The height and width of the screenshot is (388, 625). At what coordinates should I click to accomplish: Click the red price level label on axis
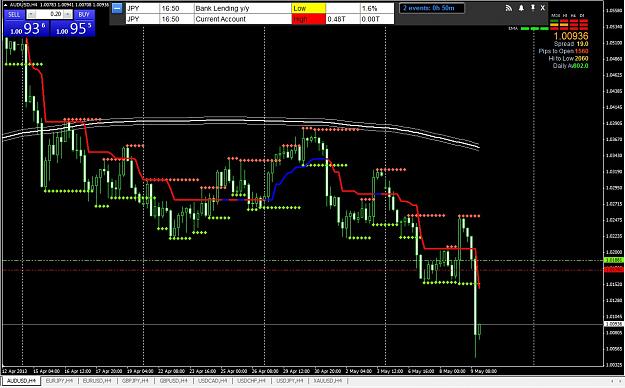point(614,270)
